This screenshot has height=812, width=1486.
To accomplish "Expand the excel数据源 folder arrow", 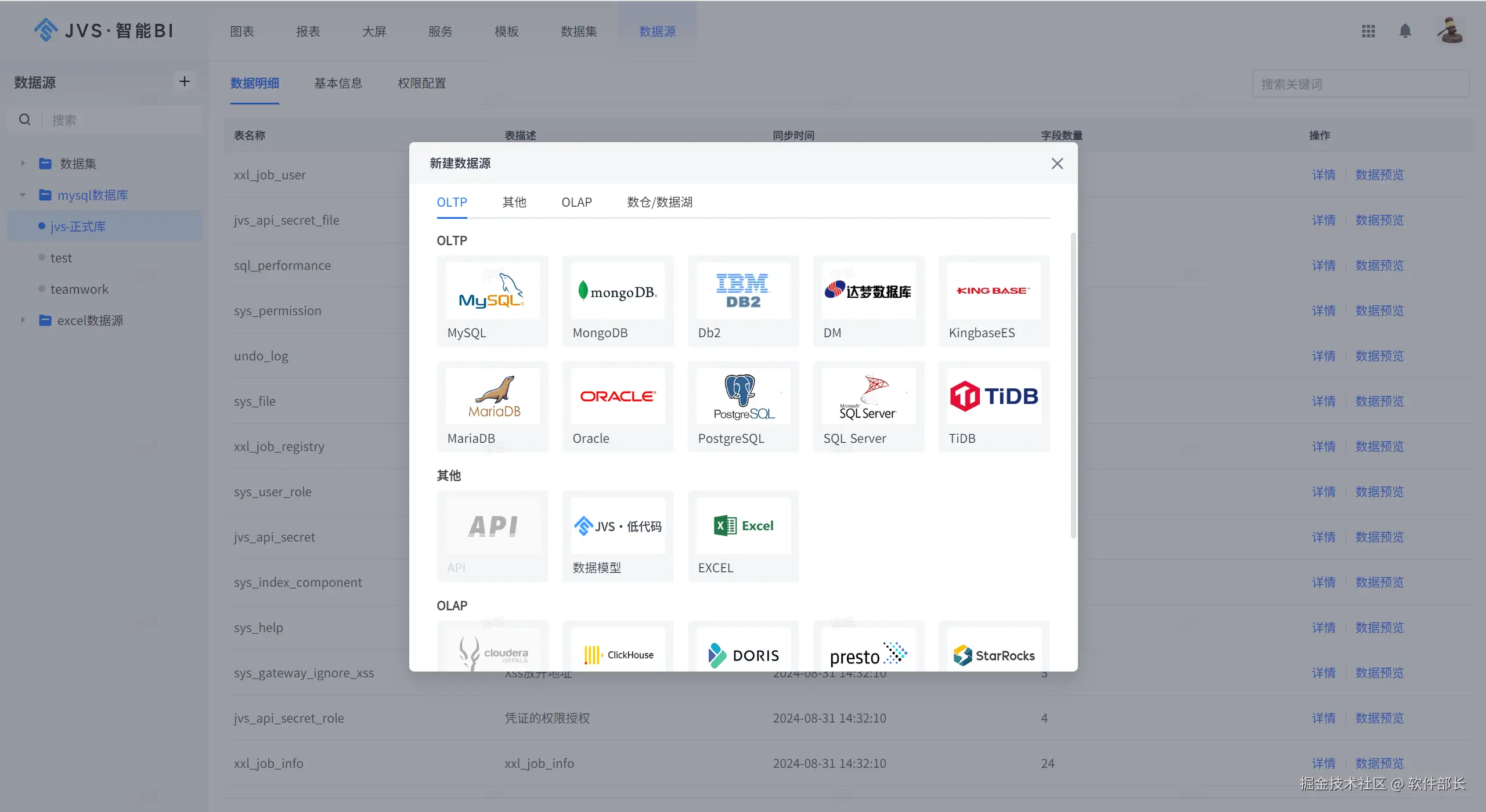I will point(23,320).
